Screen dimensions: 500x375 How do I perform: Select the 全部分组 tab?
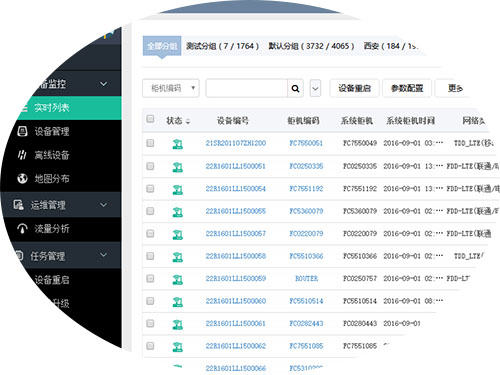pyautogui.click(x=162, y=46)
